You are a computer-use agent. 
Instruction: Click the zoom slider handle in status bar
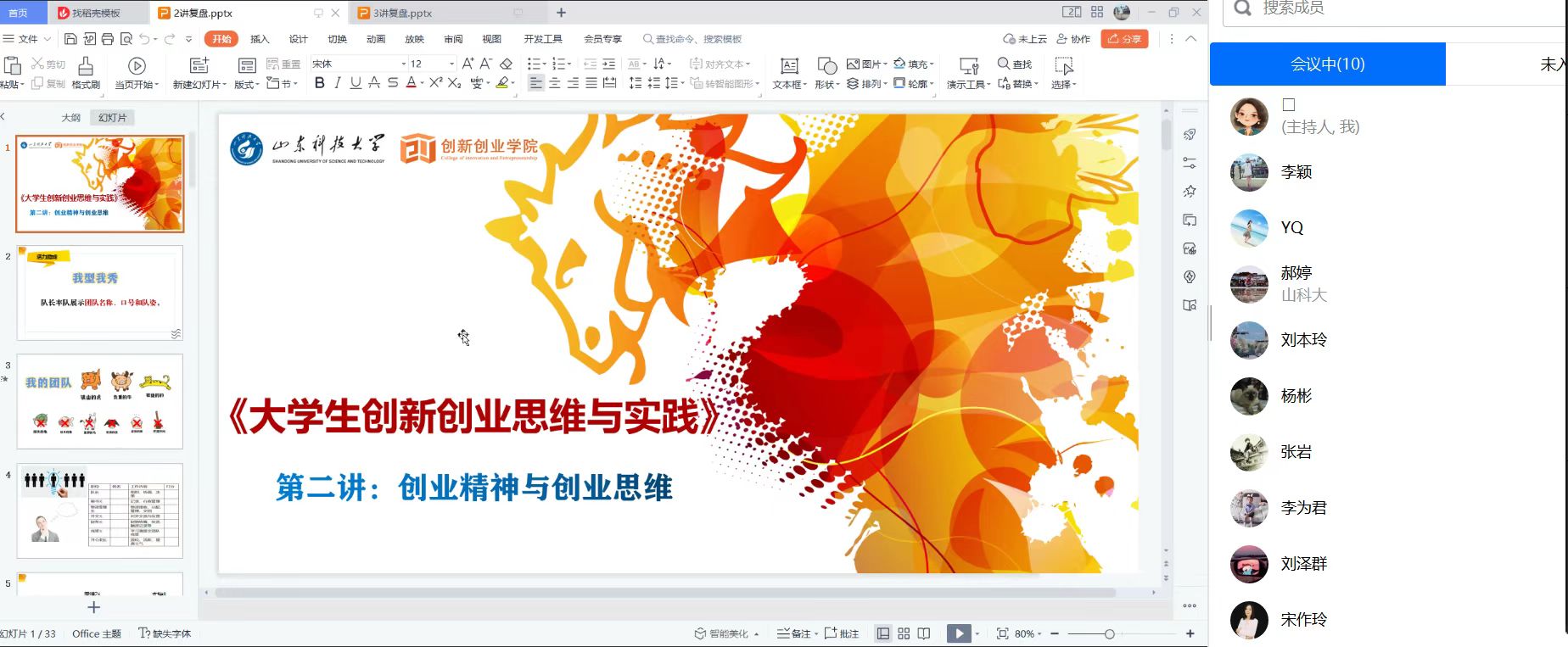click(1109, 634)
